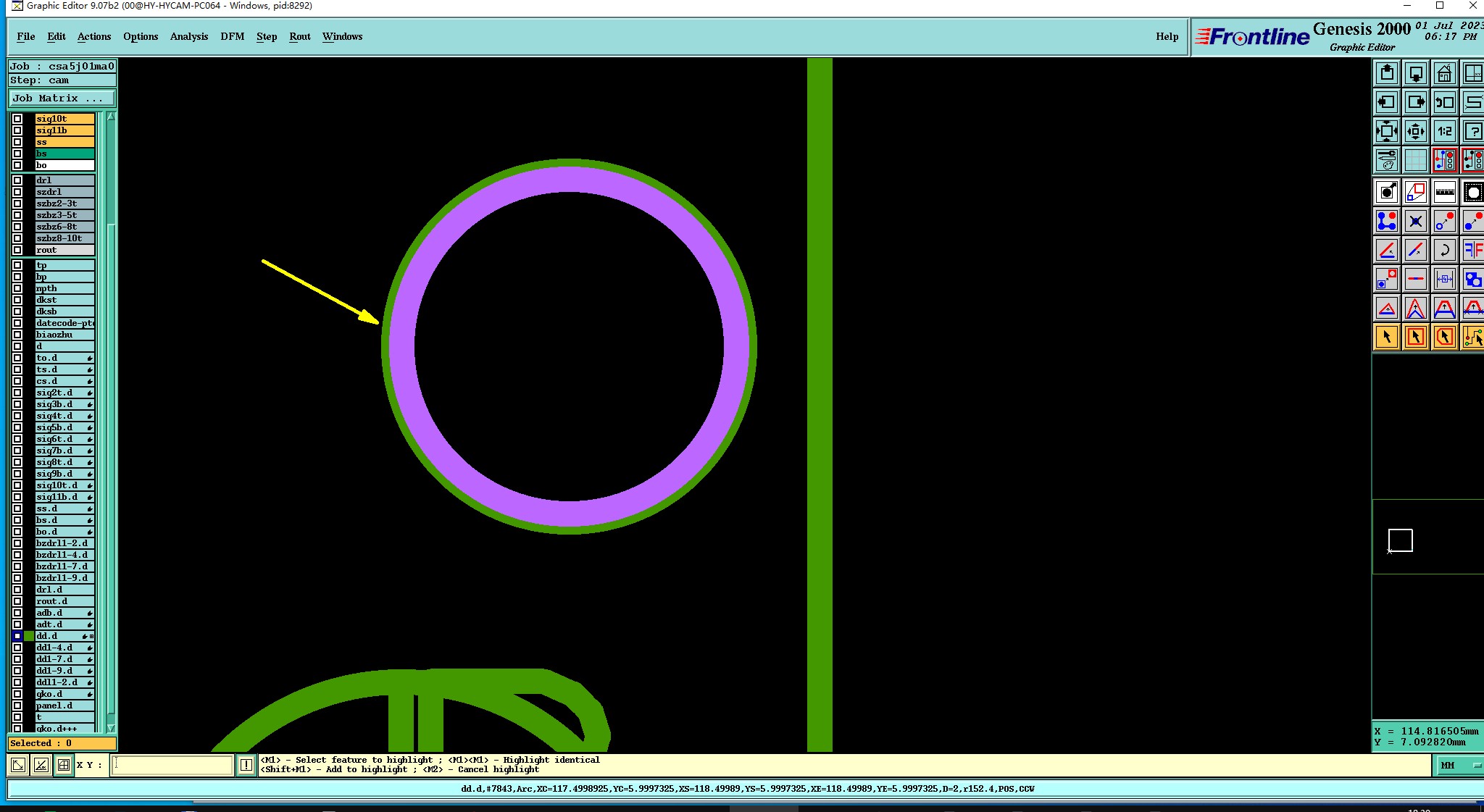The image size is (1484, 812).
Task: Toggle checkbox for sig10t layer
Action: tap(17, 119)
